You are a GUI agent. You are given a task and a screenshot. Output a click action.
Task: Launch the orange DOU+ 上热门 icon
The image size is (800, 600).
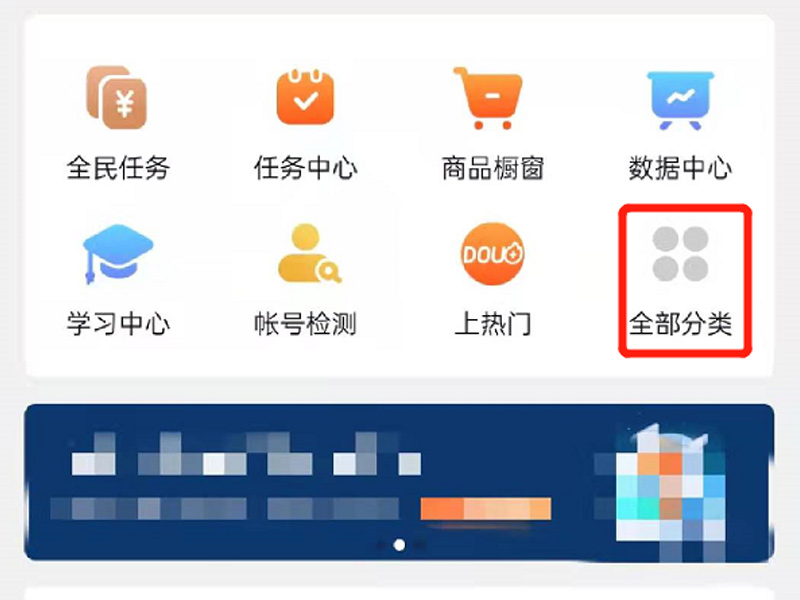pyautogui.click(x=492, y=254)
